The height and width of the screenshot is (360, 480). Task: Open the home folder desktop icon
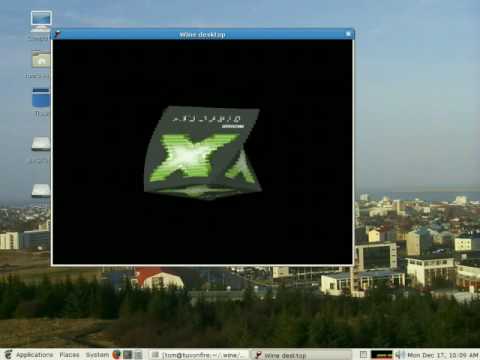(x=41, y=59)
